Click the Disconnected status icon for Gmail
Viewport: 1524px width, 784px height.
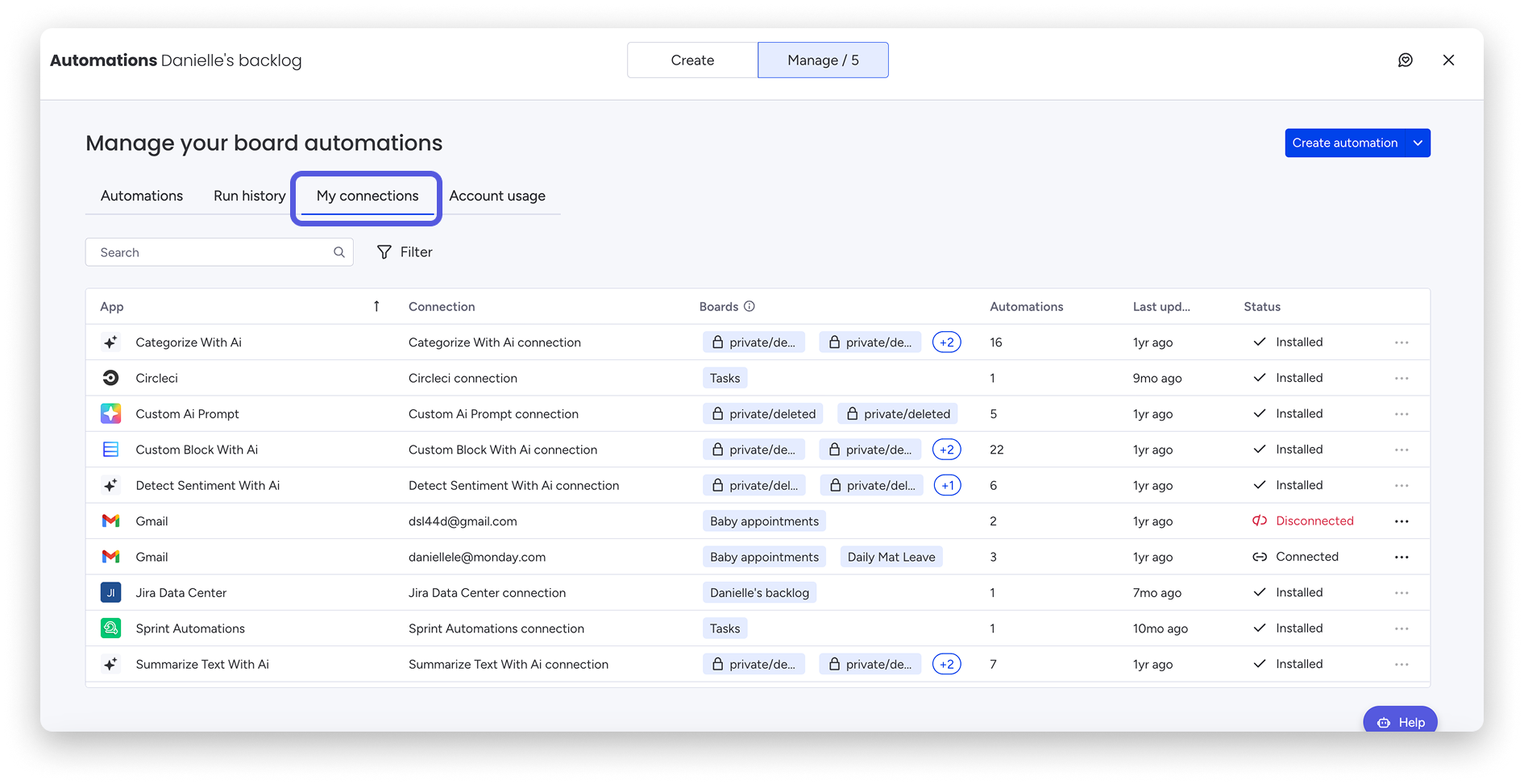(x=1260, y=521)
